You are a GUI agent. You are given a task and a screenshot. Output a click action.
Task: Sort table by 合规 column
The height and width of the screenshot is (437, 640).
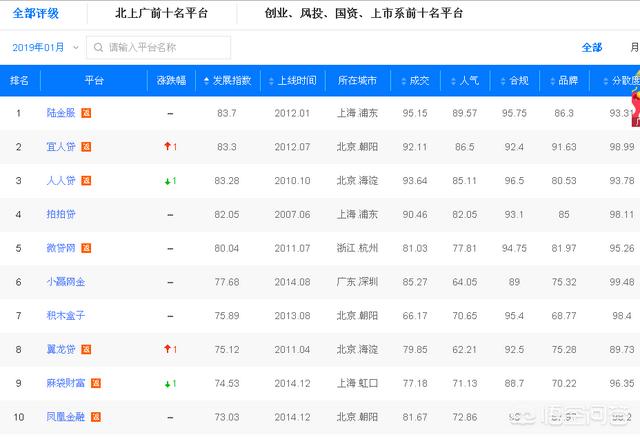515,80
